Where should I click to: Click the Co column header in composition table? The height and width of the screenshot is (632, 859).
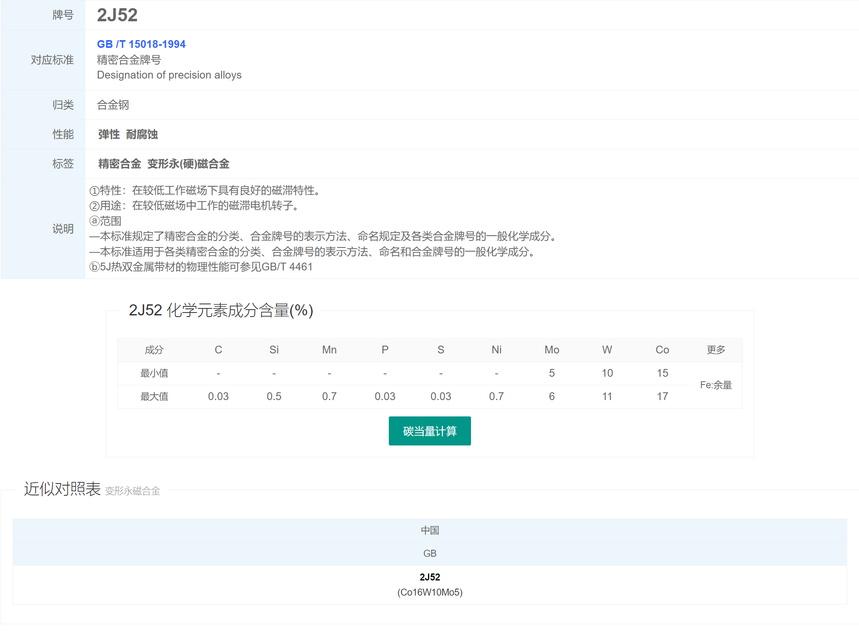pos(662,350)
